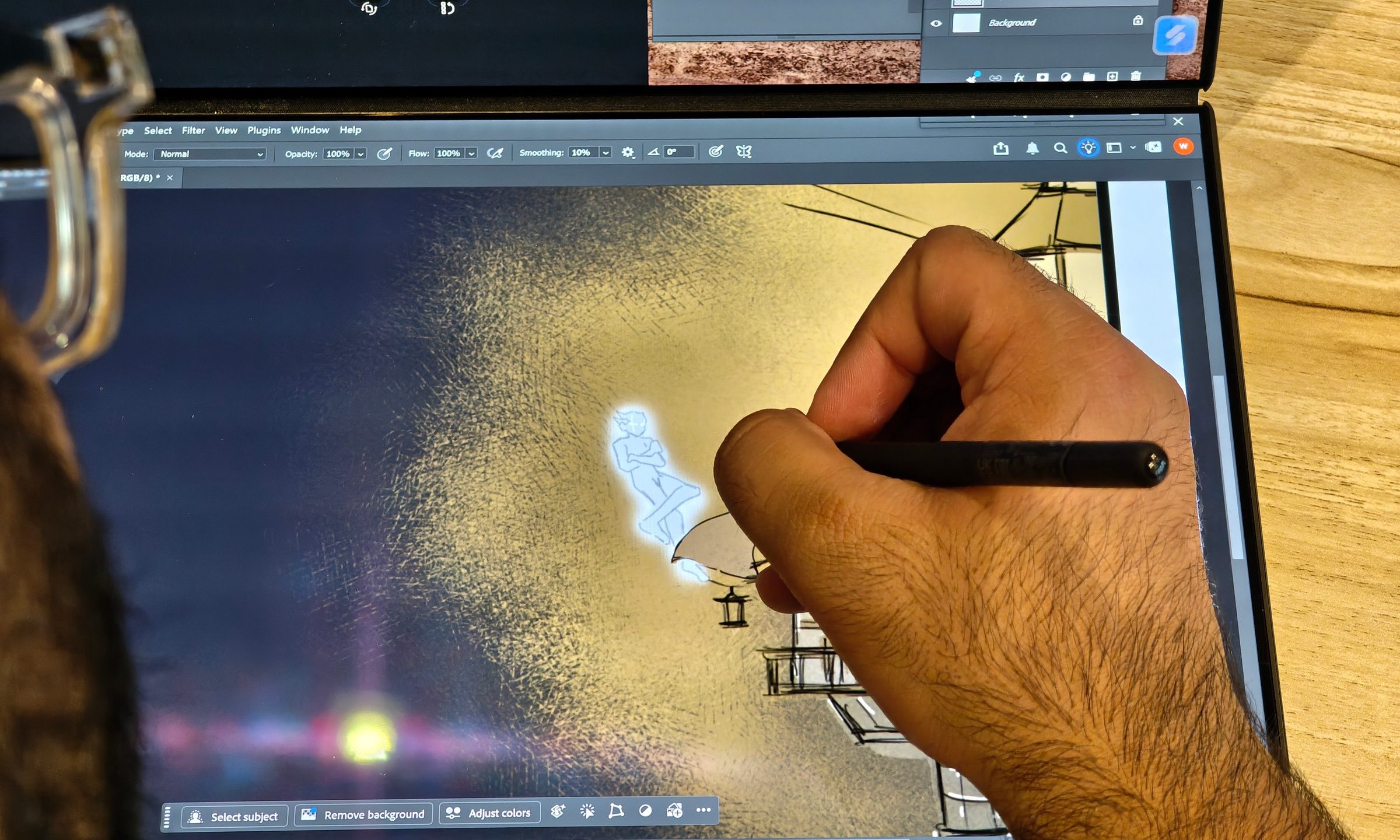Image resolution: width=1400 pixels, height=840 pixels.
Task: Add layer mask icon in Layers panel
Action: click(1042, 77)
